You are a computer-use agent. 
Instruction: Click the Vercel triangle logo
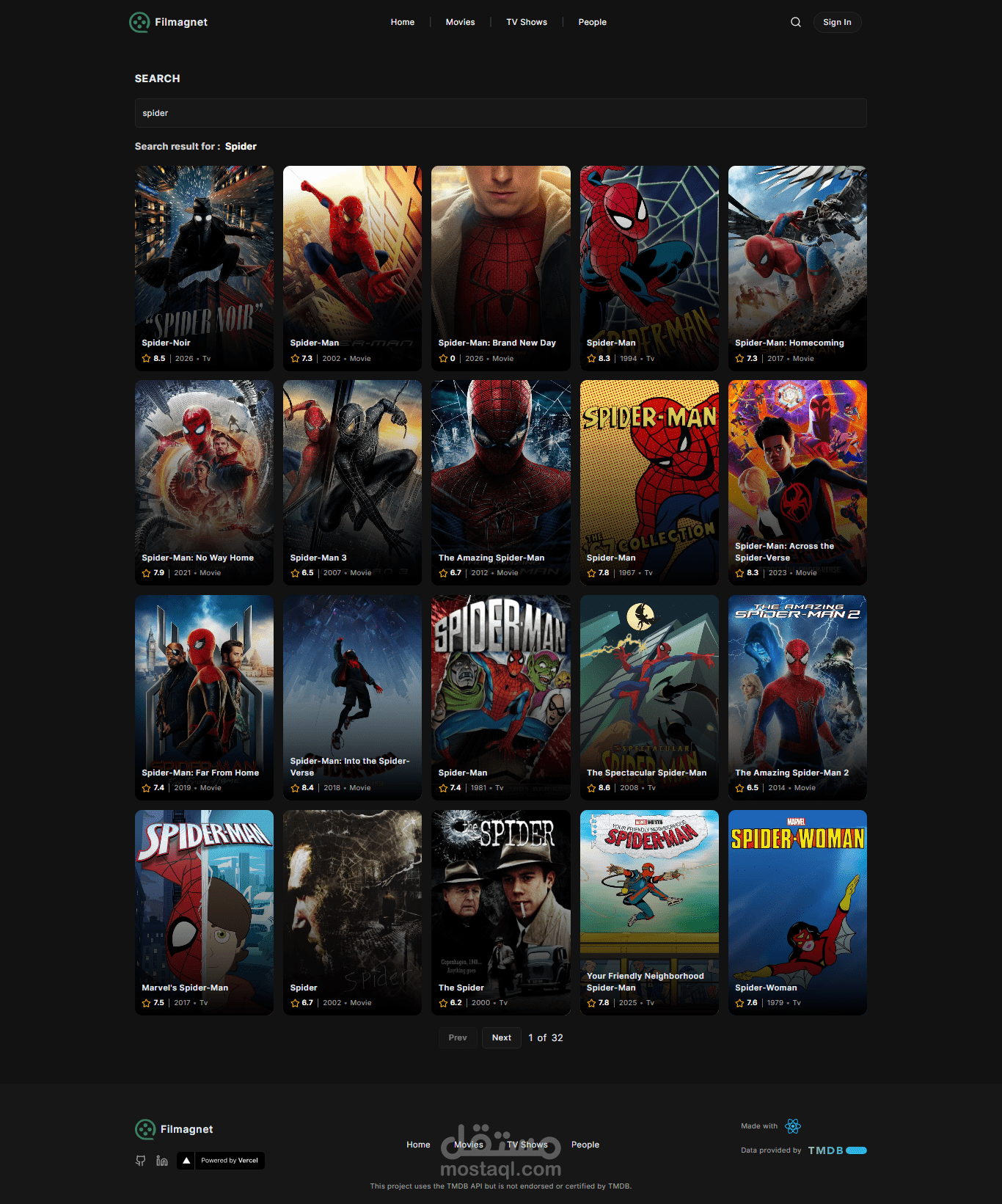tap(186, 1161)
